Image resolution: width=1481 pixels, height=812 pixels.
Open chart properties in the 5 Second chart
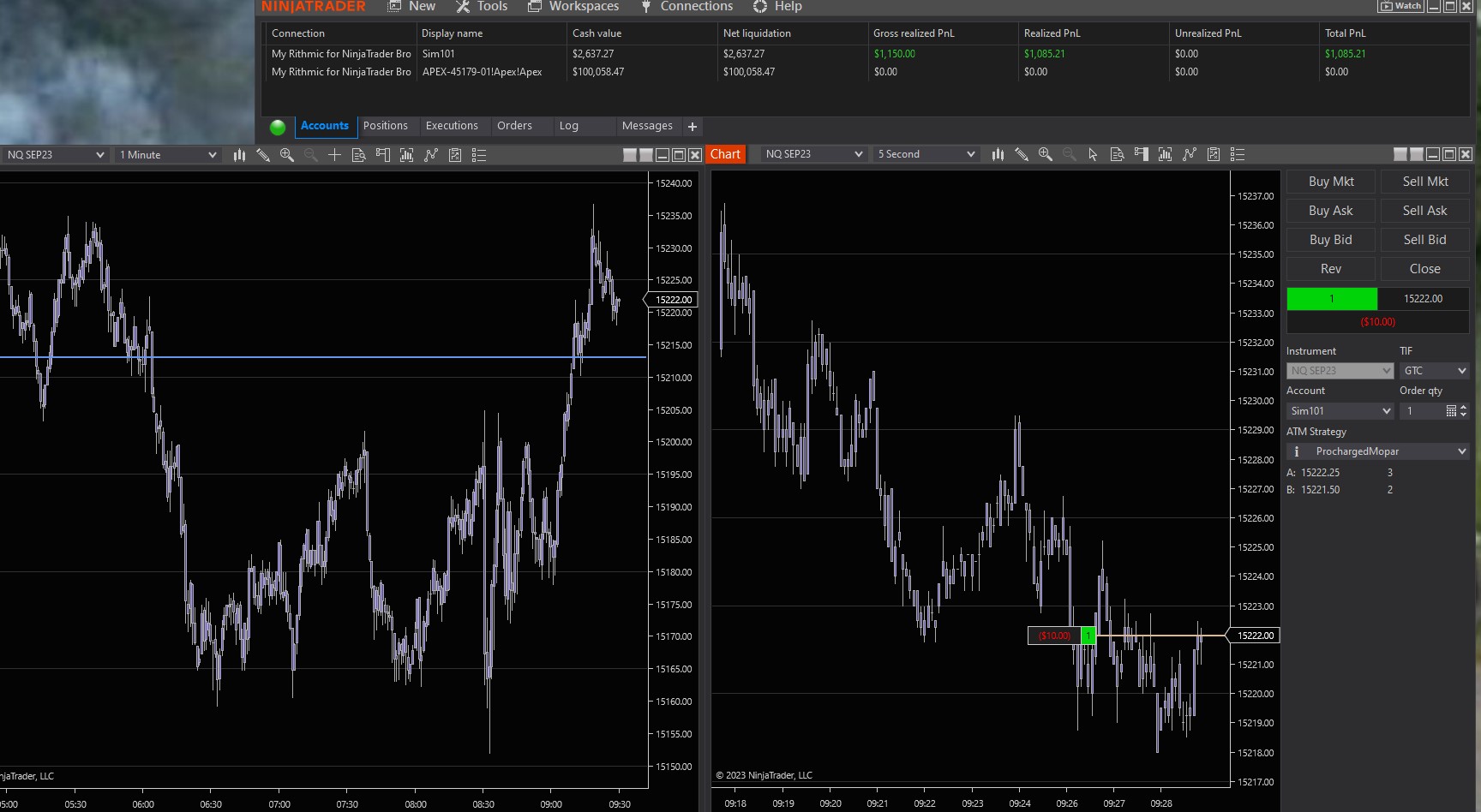point(1238,154)
